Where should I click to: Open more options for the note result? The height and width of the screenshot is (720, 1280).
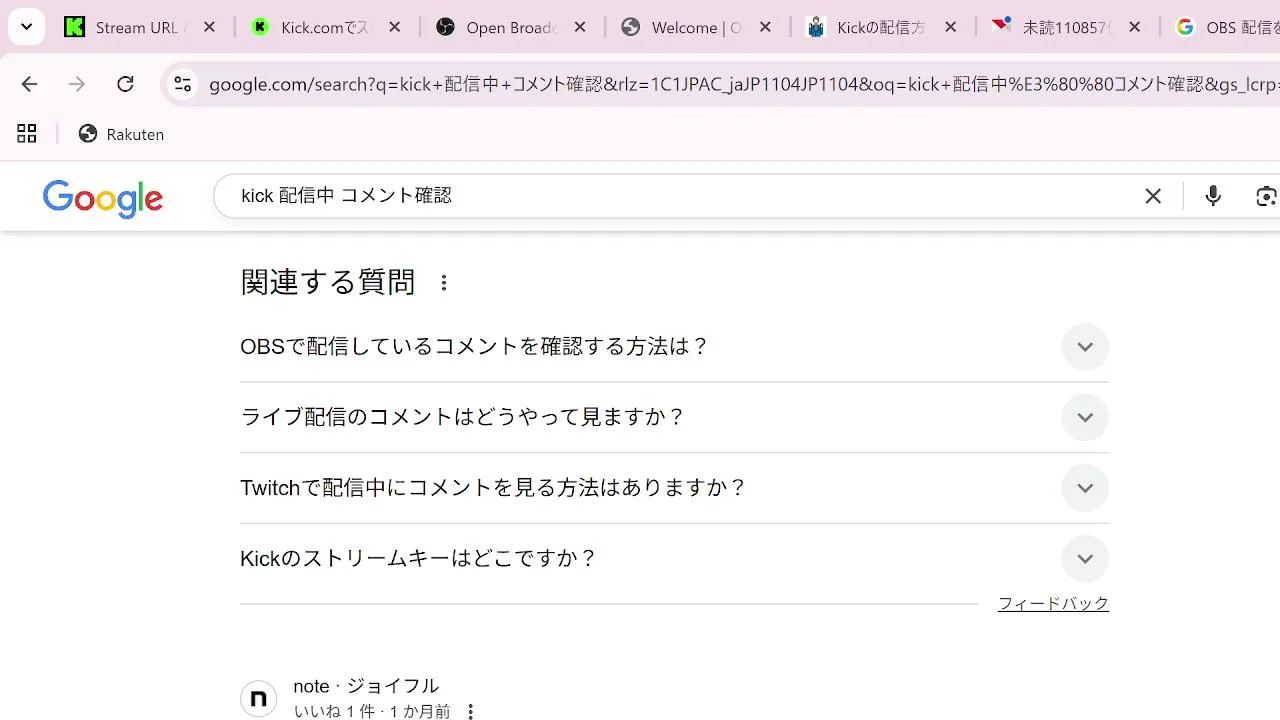470,712
